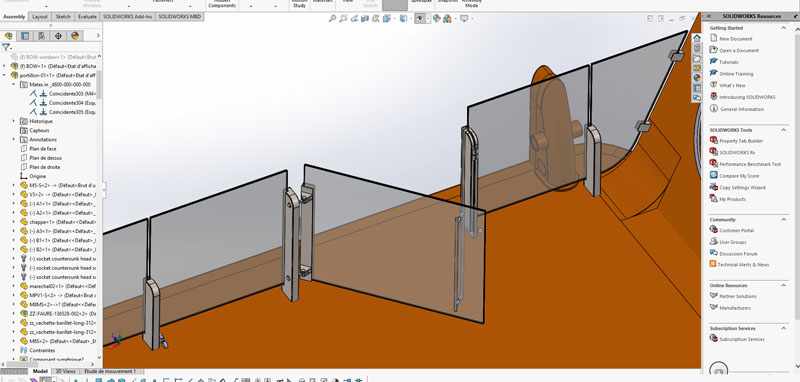Switch to the 3D Views bottom tab
800x382 pixels.
(x=65, y=371)
